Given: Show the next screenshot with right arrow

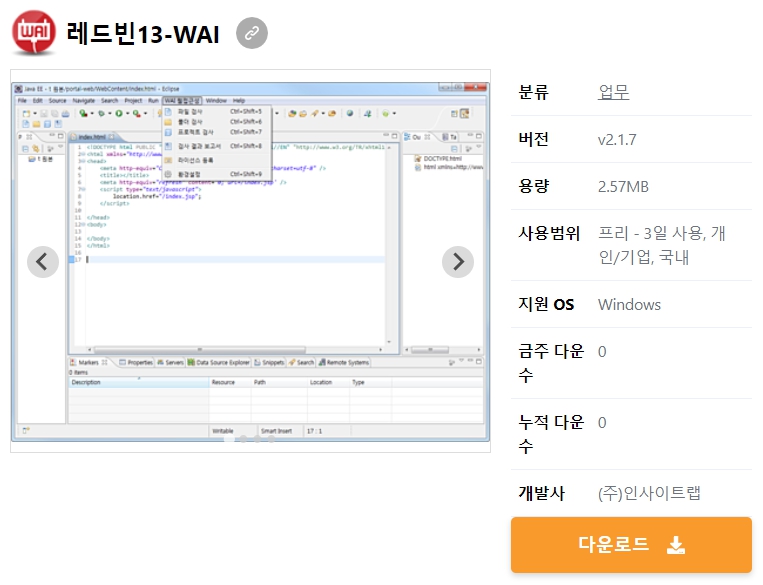Looking at the screenshot, I should coord(458,262).
